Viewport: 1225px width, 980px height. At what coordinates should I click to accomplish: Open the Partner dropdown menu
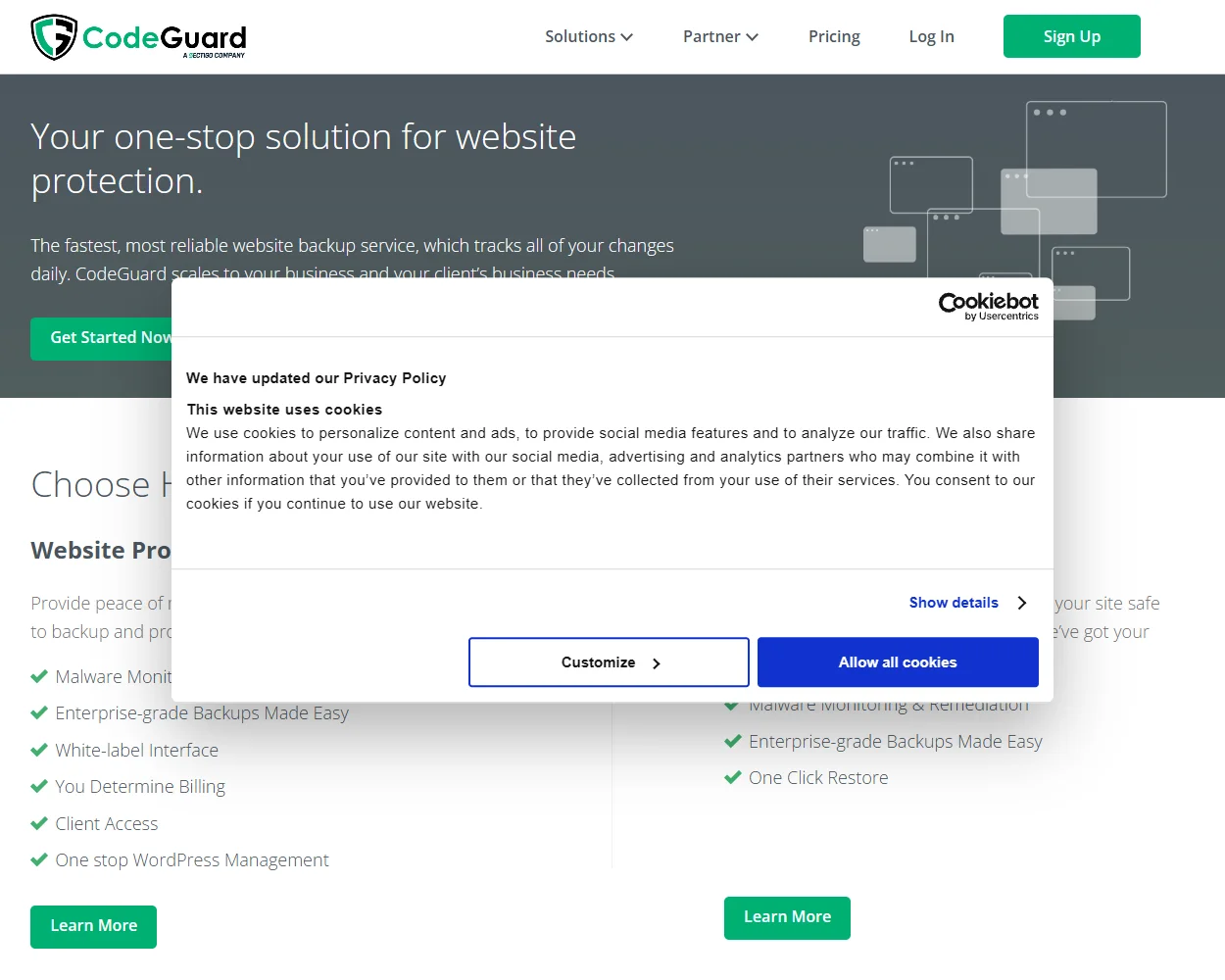(720, 36)
